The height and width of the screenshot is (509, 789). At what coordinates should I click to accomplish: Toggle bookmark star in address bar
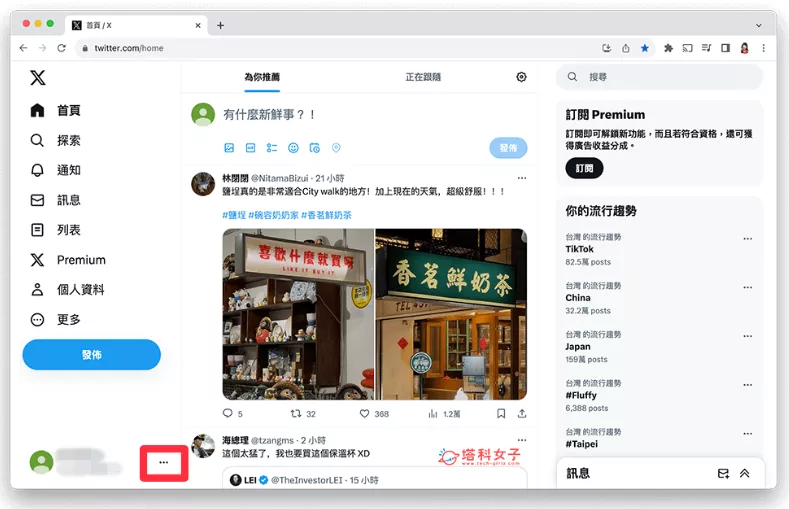pyautogui.click(x=645, y=48)
